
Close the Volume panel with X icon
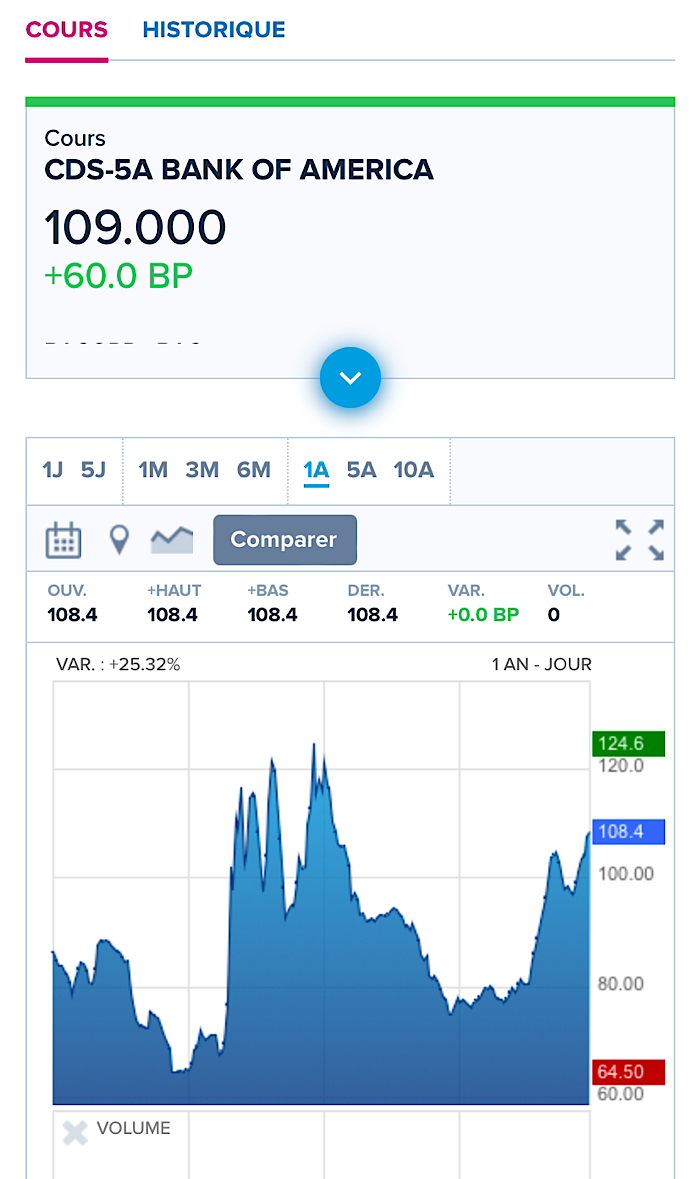click(x=75, y=1132)
